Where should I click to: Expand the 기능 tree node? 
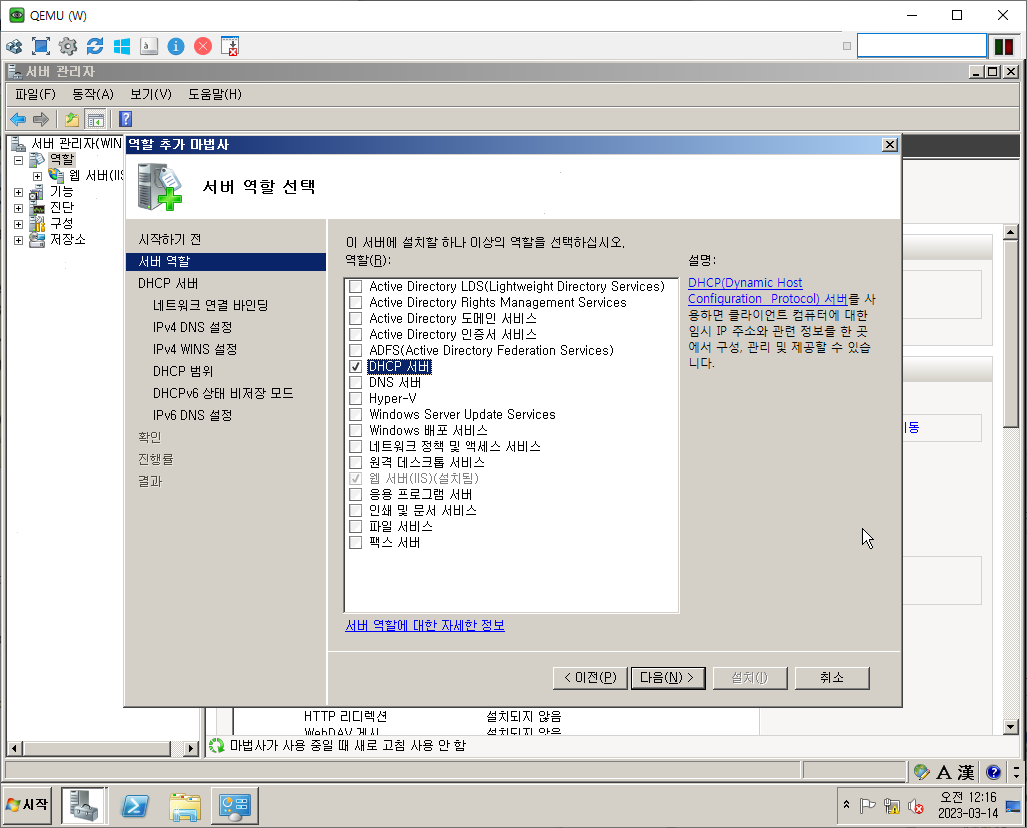coord(18,193)
